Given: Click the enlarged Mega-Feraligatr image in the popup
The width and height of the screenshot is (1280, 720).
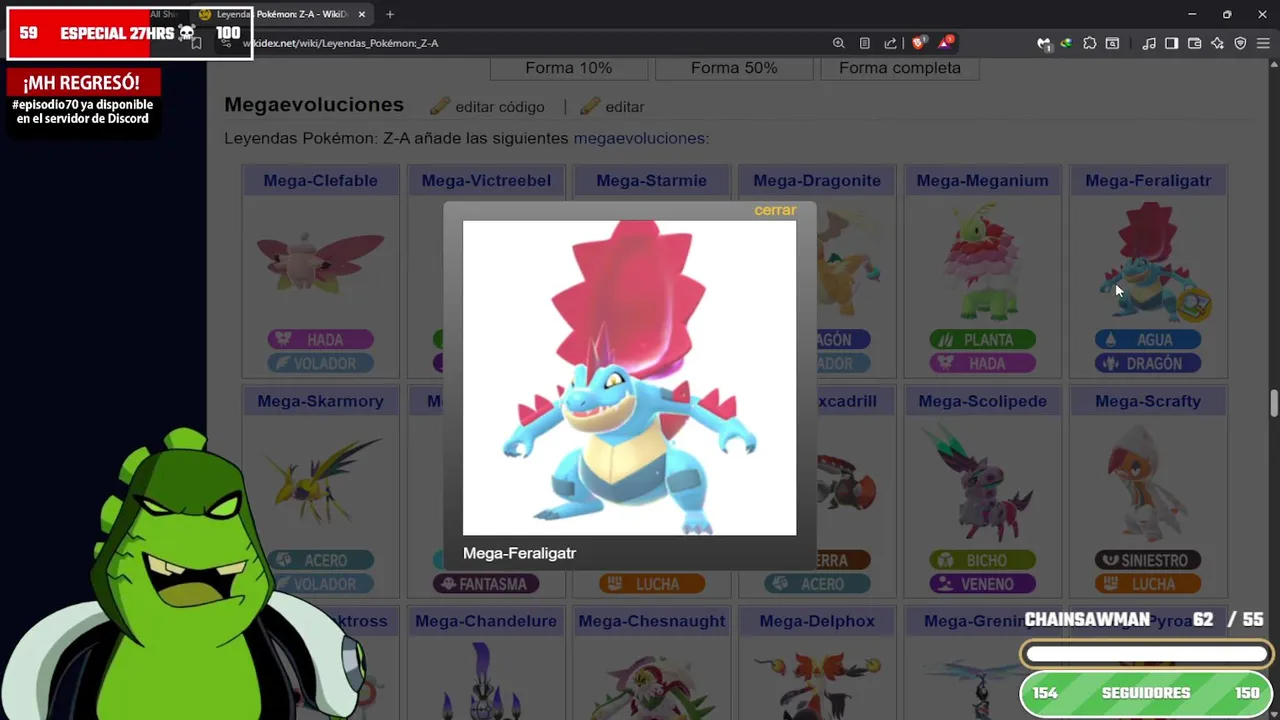Looking at the screenshot, I should 630,378.
